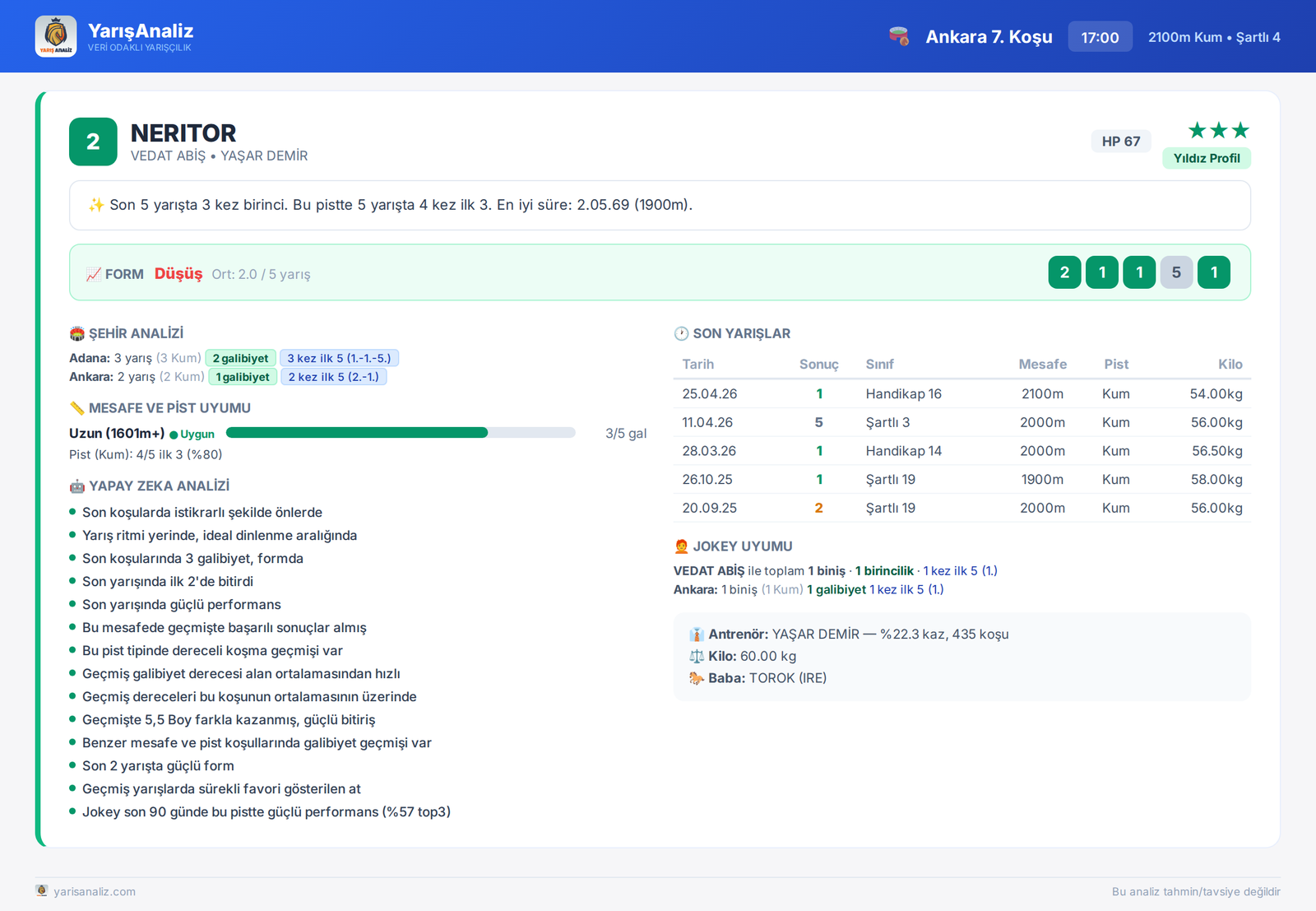
Task: Click the YarışAnaliz lion logo icon
Action: point(56,36)
